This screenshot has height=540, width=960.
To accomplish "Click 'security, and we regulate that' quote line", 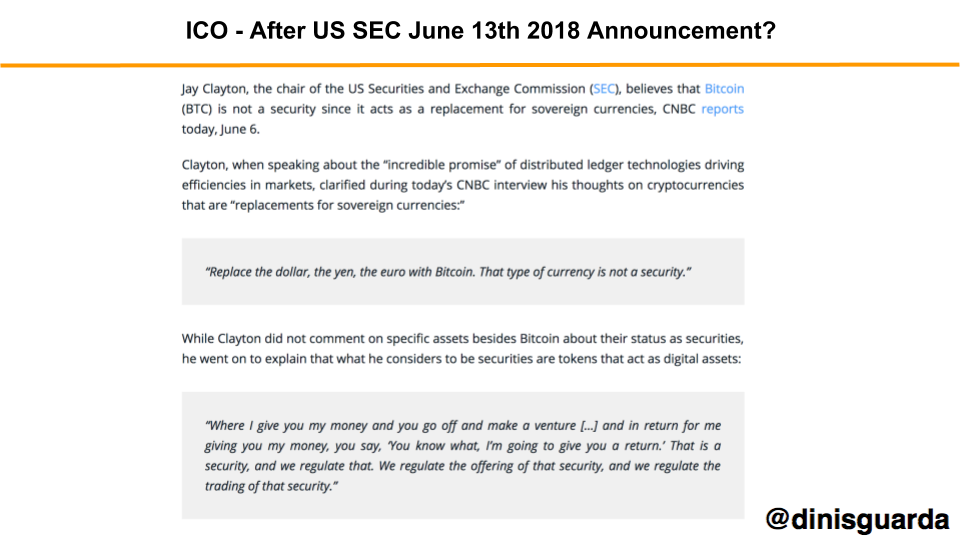I will (288, 466).
